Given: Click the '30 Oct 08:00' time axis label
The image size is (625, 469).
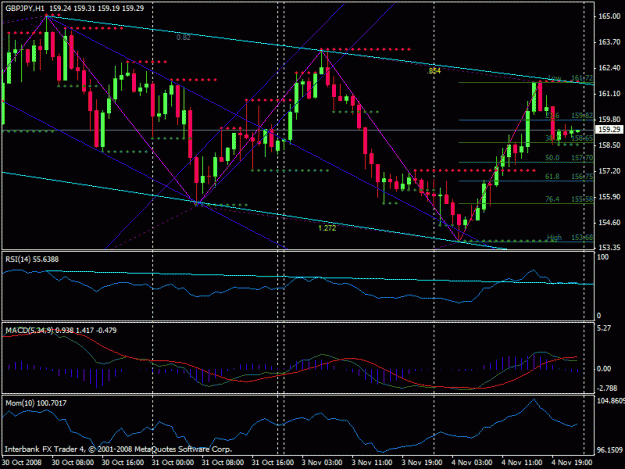Looking at the screenshot, I should click(73, 463).
